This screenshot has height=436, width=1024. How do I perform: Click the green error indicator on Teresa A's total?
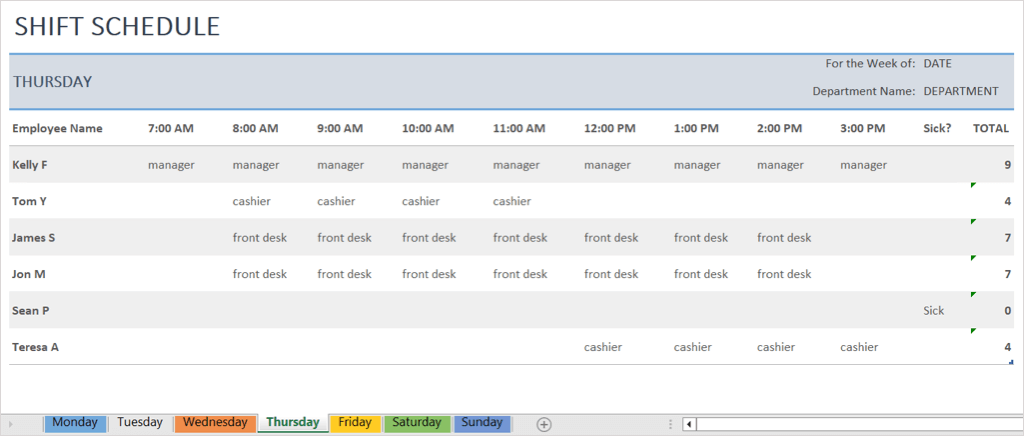(972, 330)
